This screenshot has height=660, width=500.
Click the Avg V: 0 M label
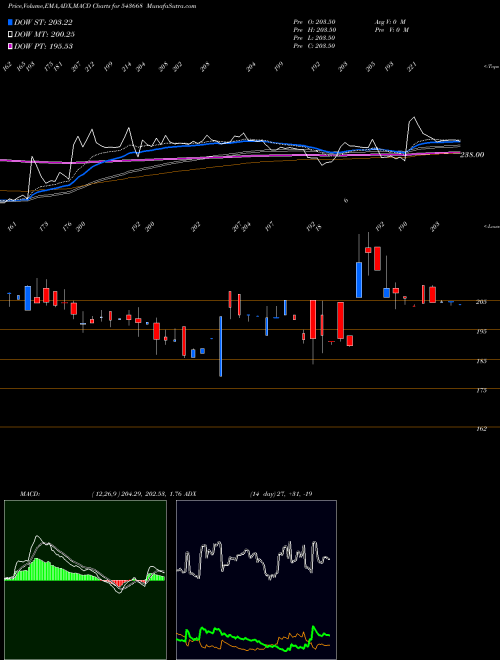390,22
